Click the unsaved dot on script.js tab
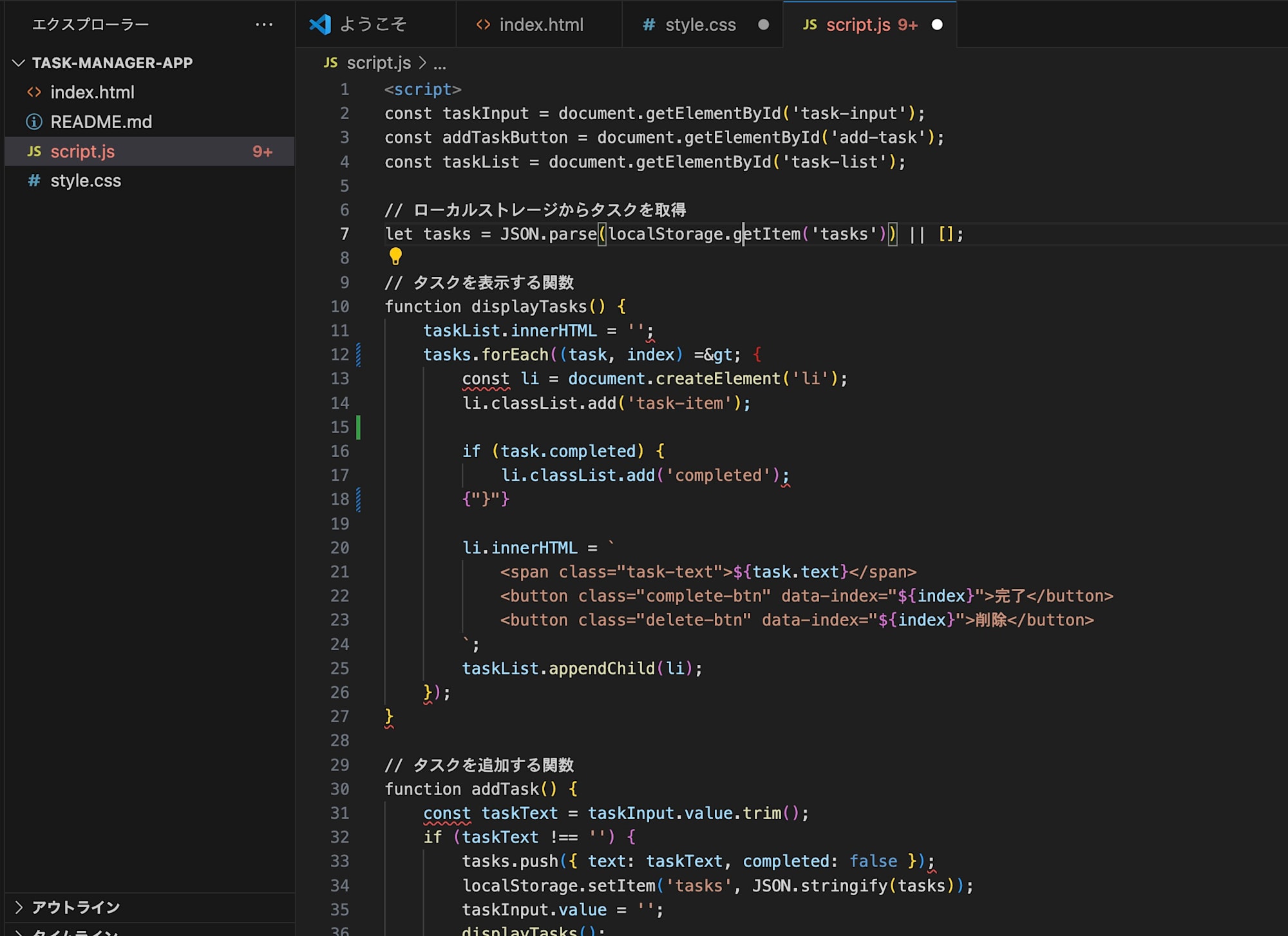 pos(937,24)
